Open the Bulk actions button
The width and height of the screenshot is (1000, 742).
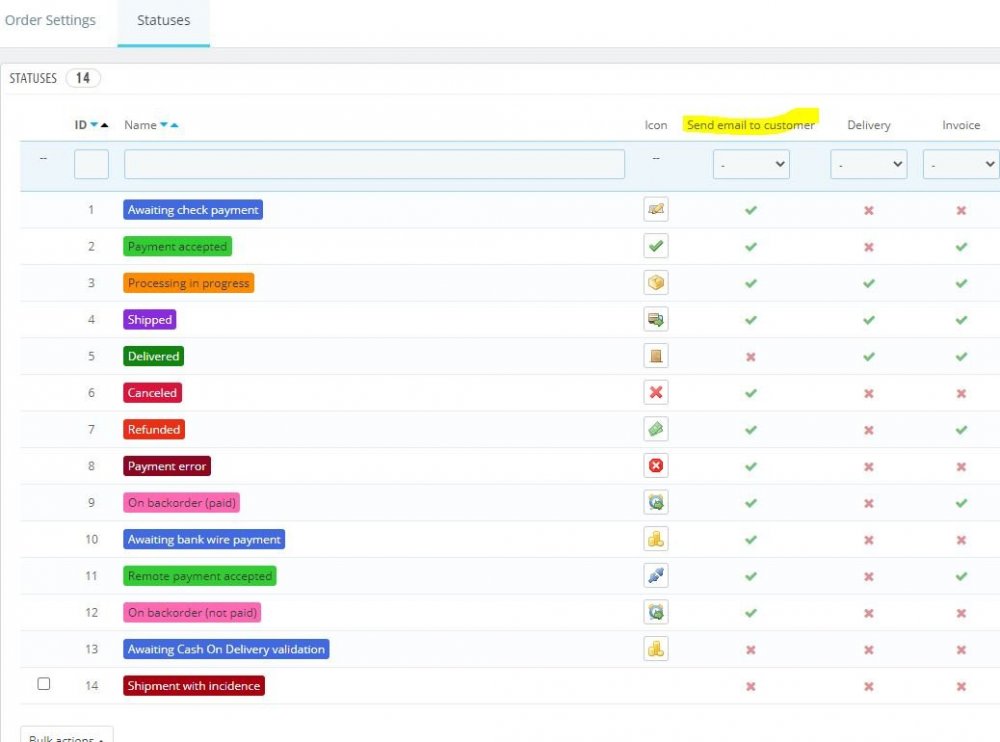[x=67, y=736]
